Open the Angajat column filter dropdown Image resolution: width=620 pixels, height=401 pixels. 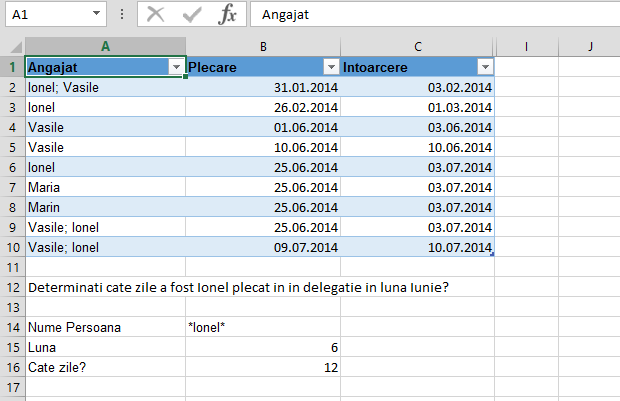tap(176, 67)
